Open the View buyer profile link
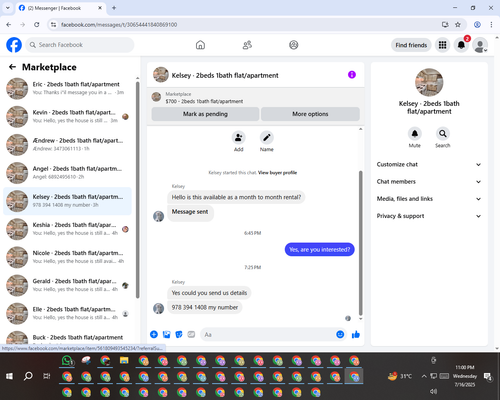Viewport: 500px width, 400px height. coord(277,173)
